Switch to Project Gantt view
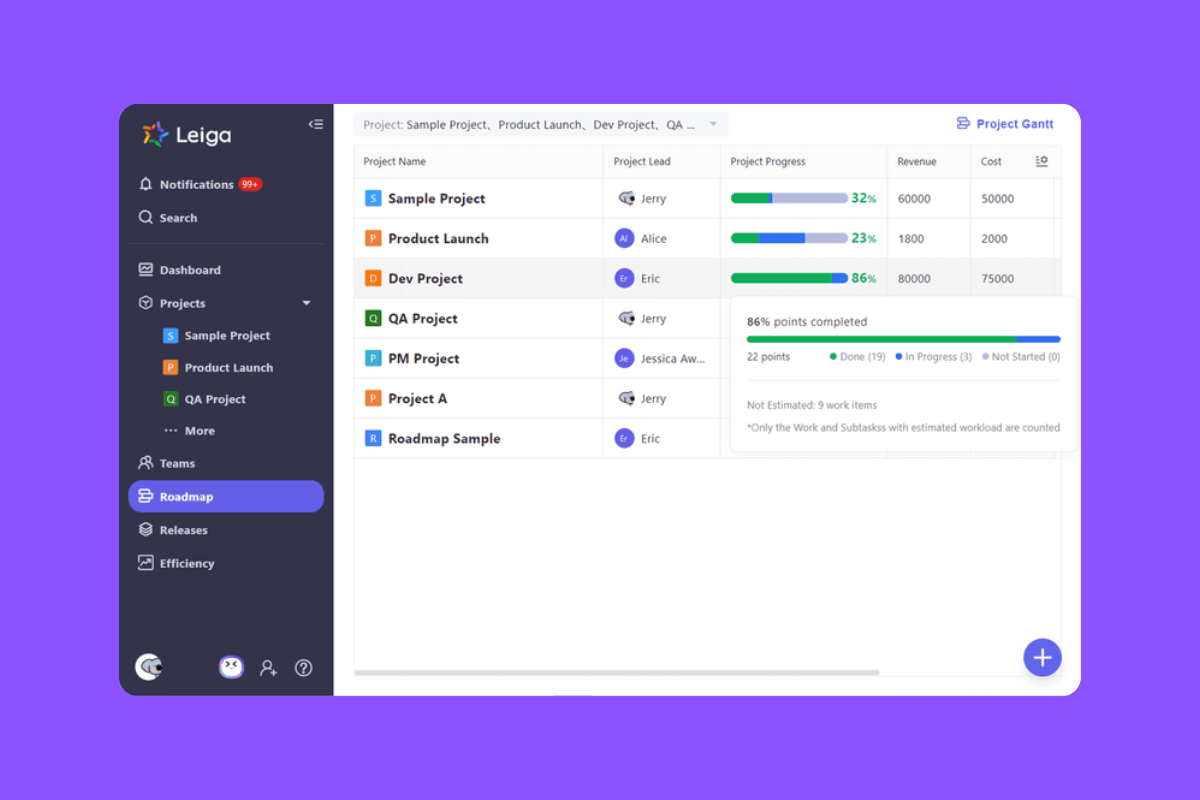The width and height of the screenshot is (1200, 800). pos(1006,123)
